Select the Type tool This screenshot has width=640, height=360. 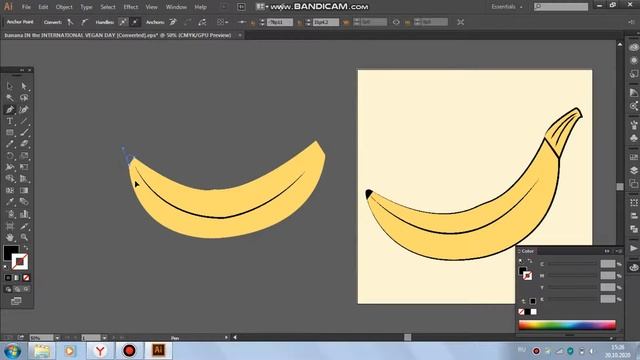pos(10,121)
